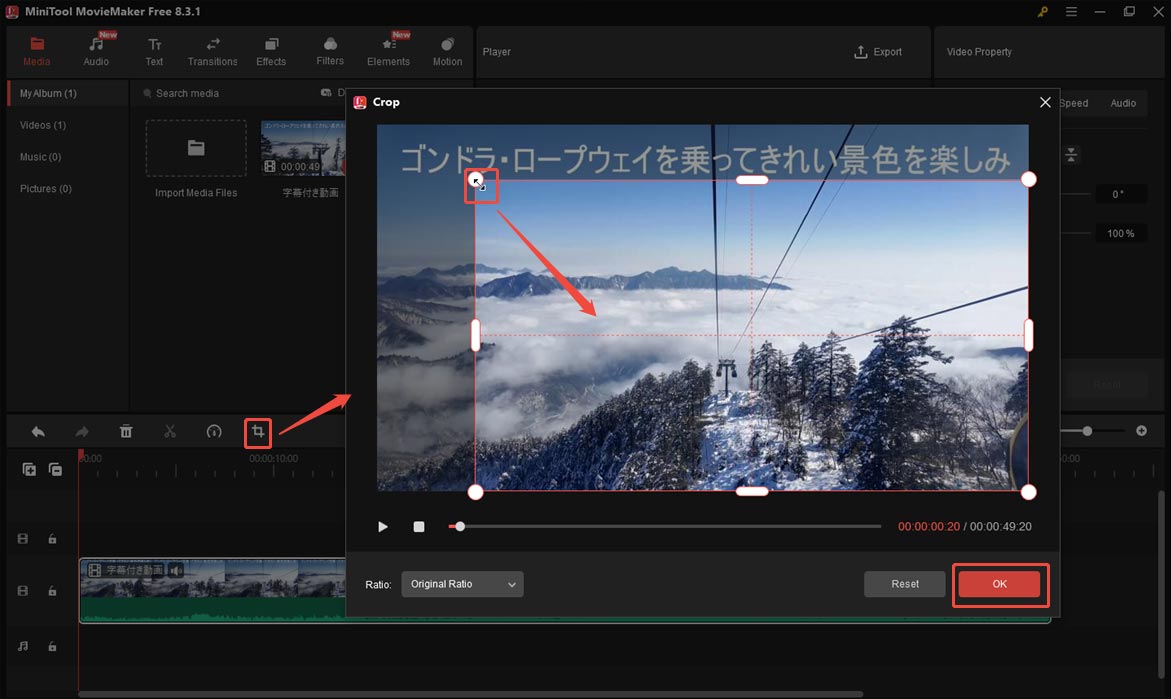Screen dimensions: 1171x699
Task: Click the Import Media Files box
Action: pos(196,149)
